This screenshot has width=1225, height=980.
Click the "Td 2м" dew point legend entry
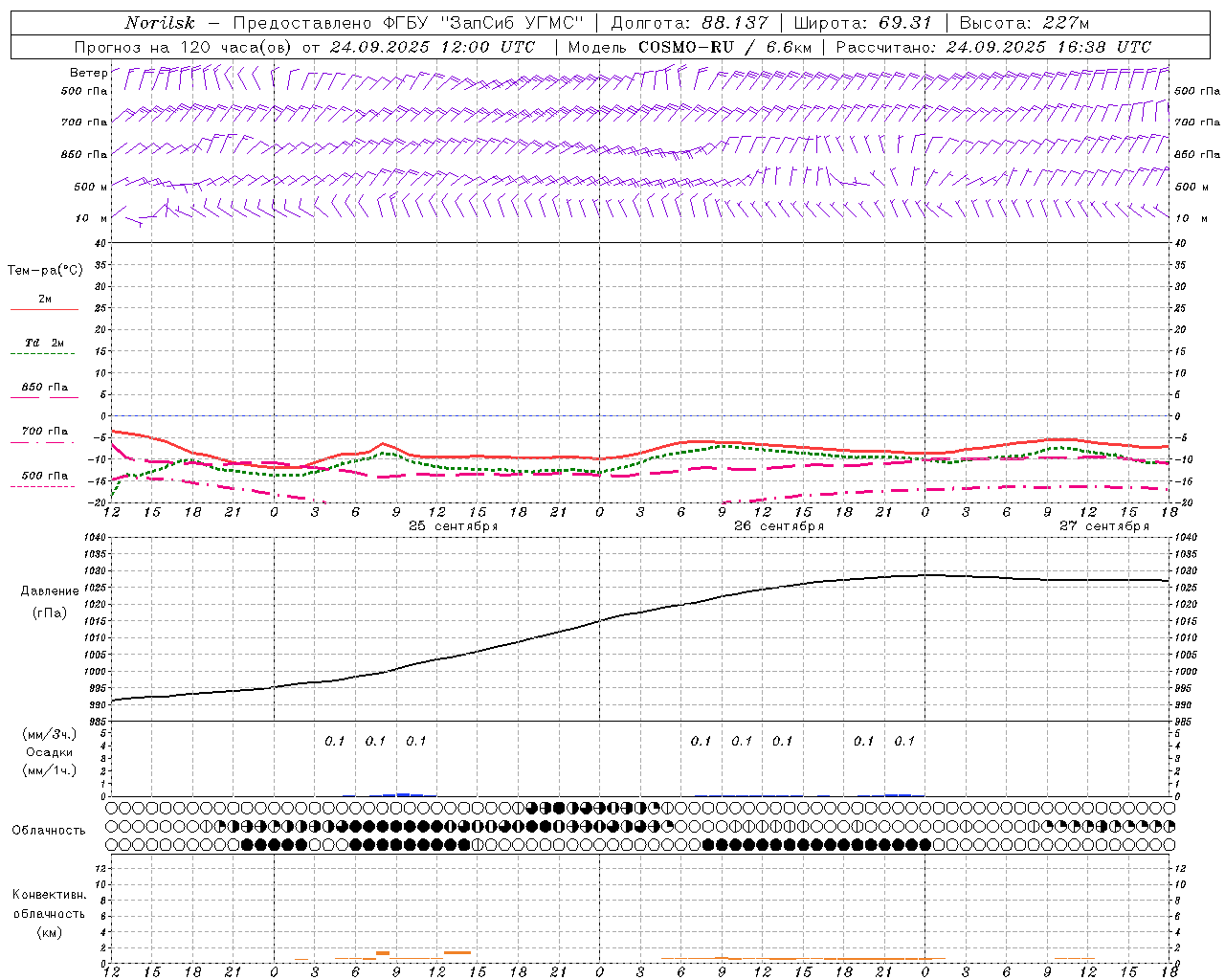[x=44, y=343]
